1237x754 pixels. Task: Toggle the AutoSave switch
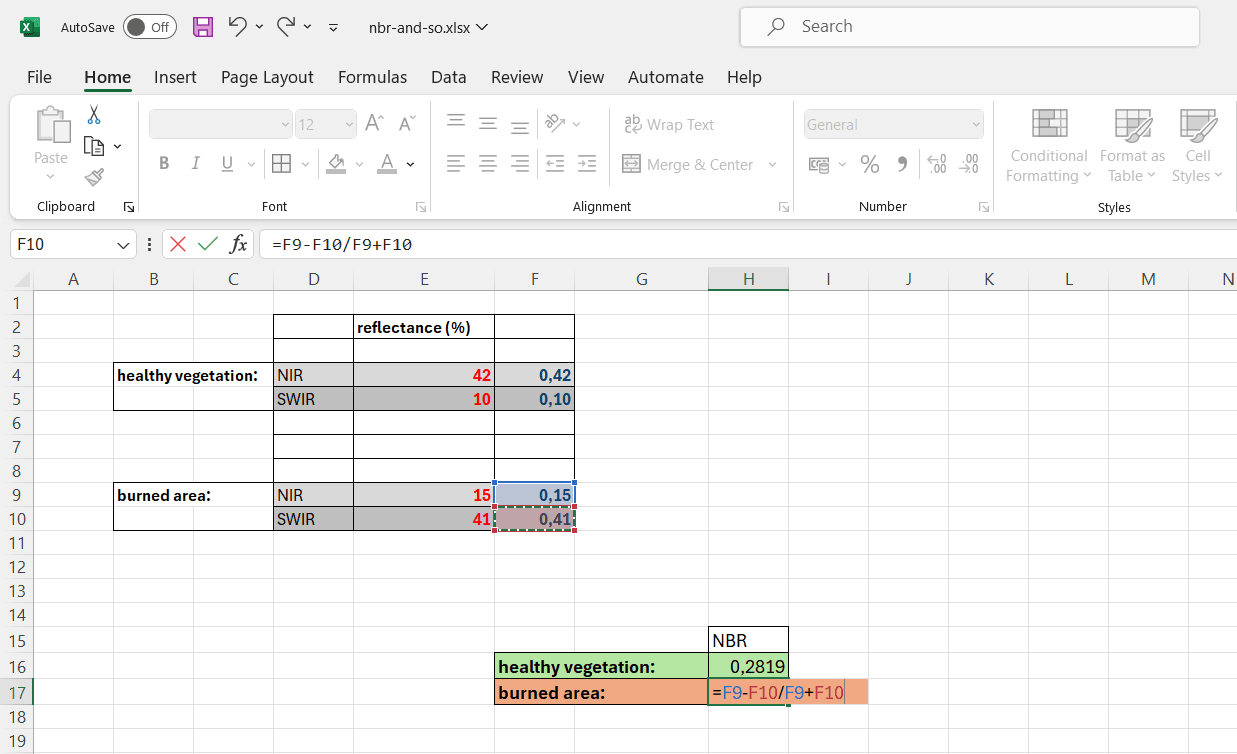[150, 27]
